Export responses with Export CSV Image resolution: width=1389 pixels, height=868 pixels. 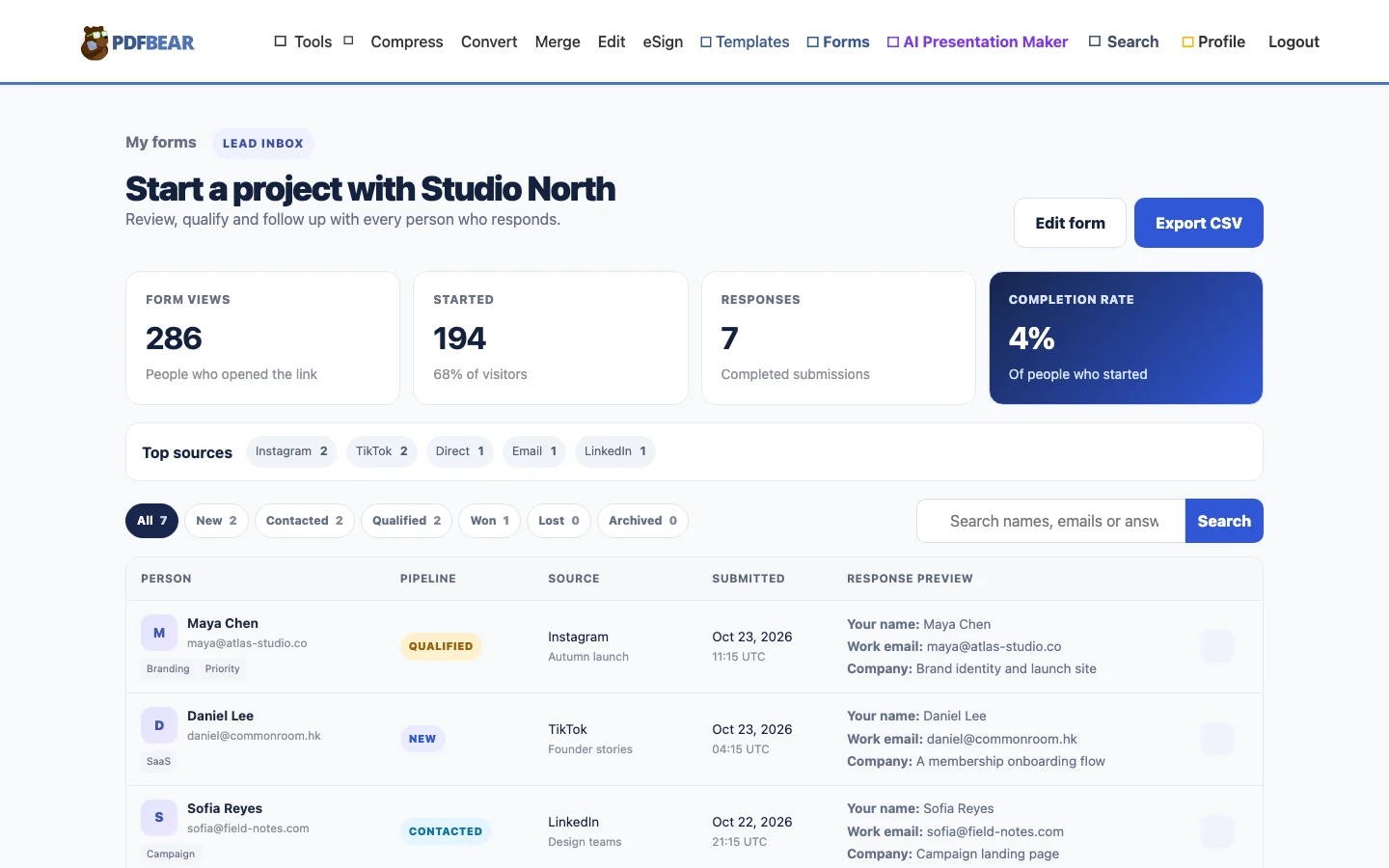tap(1199, 223)
